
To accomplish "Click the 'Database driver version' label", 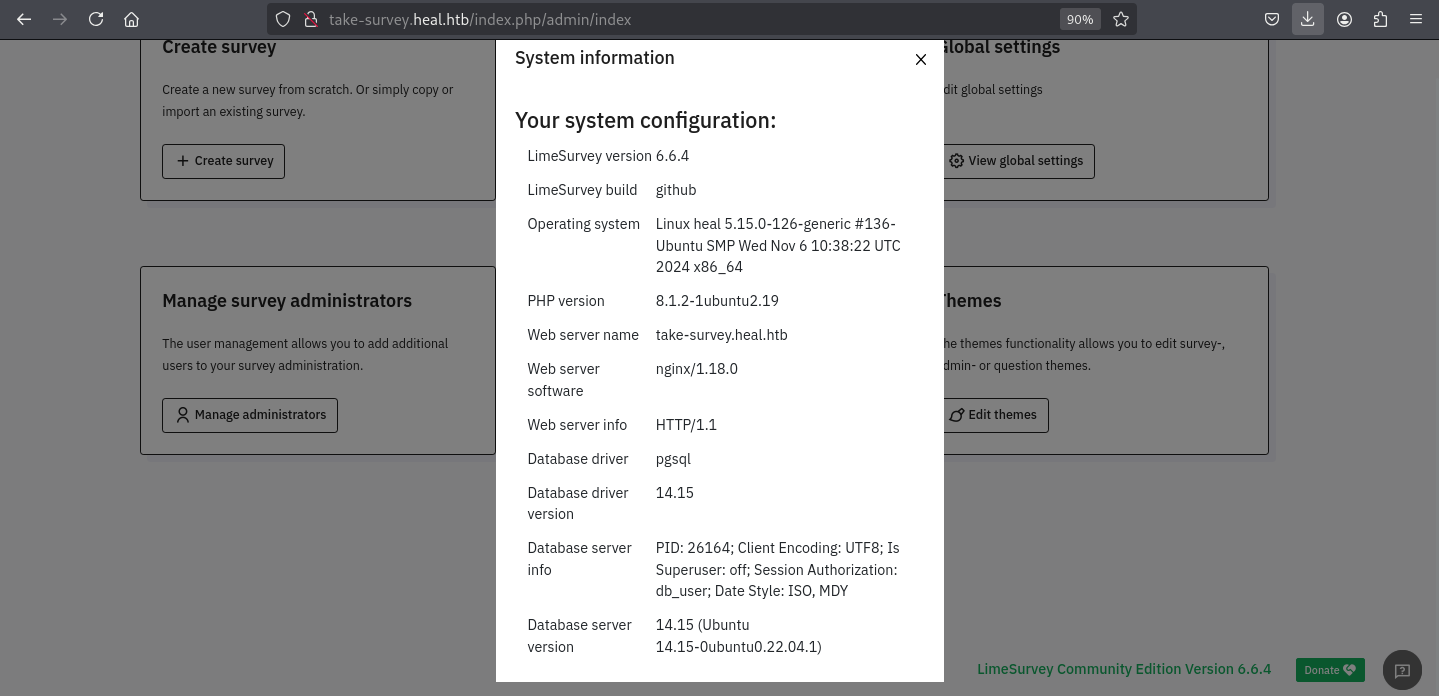I will [x=578, y=503].
